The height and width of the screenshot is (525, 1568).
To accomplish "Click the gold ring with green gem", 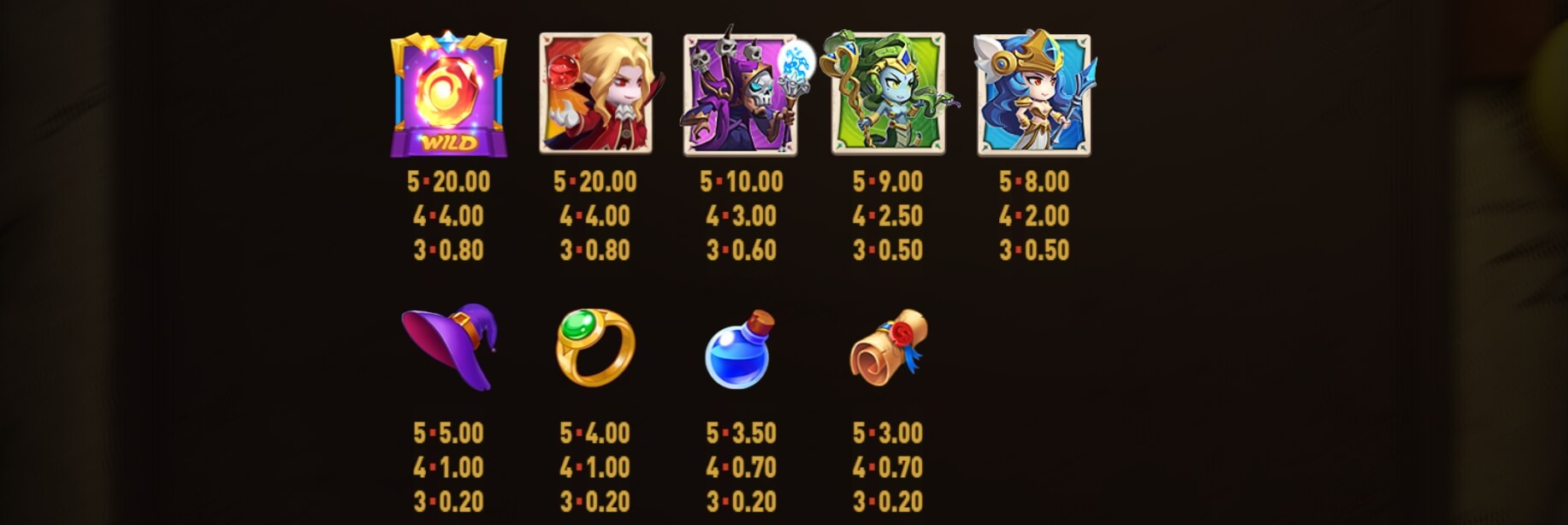I will (595, 347).
